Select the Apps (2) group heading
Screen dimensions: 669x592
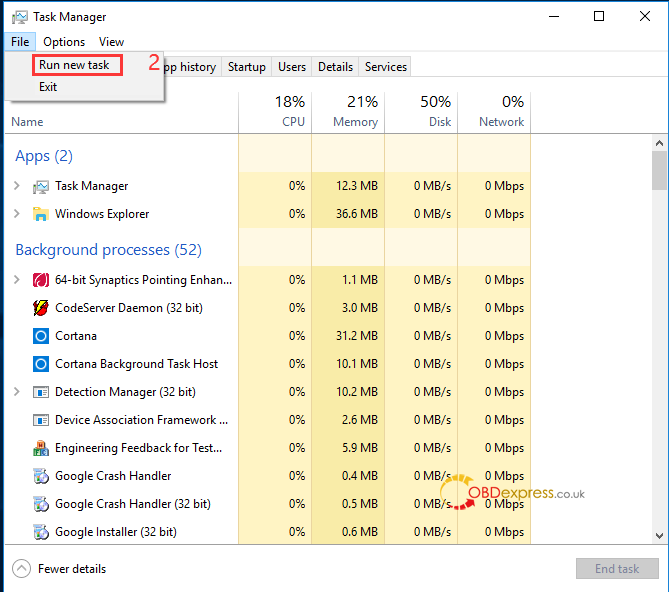click(x=44, y=156)
